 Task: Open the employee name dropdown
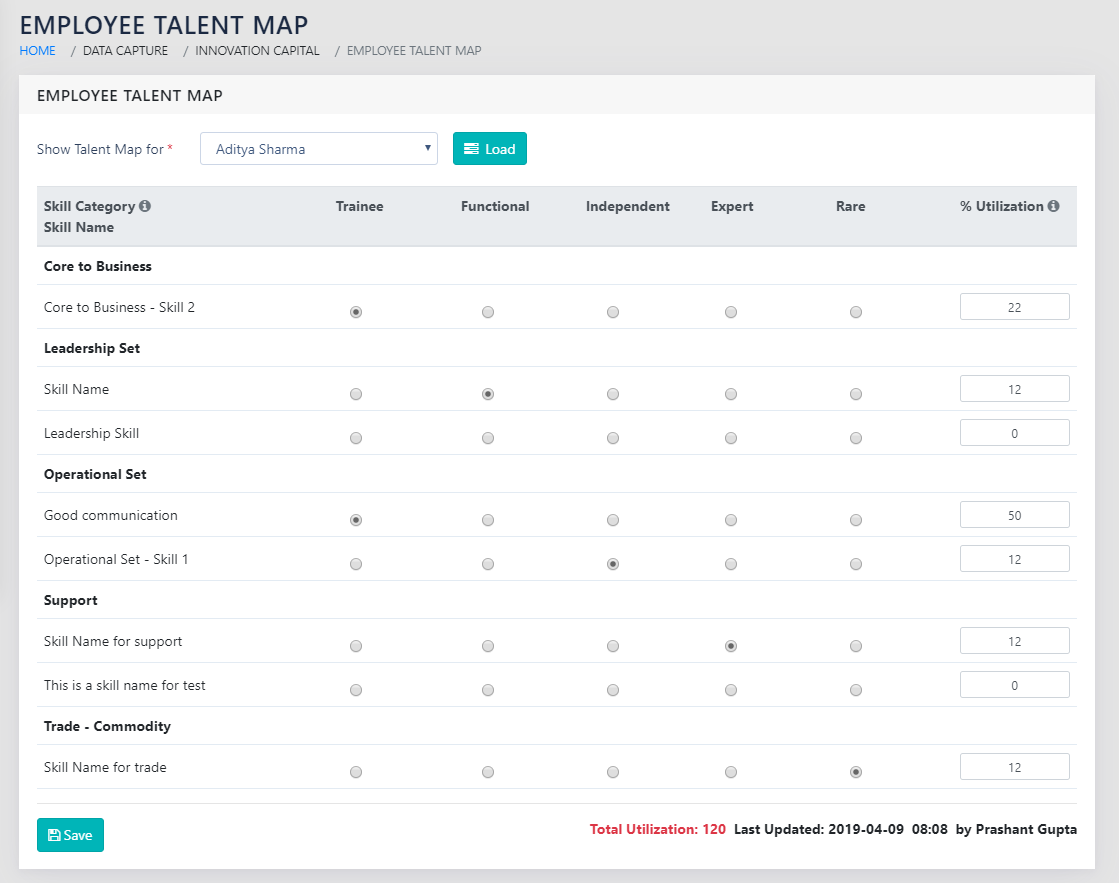point(319,149)
